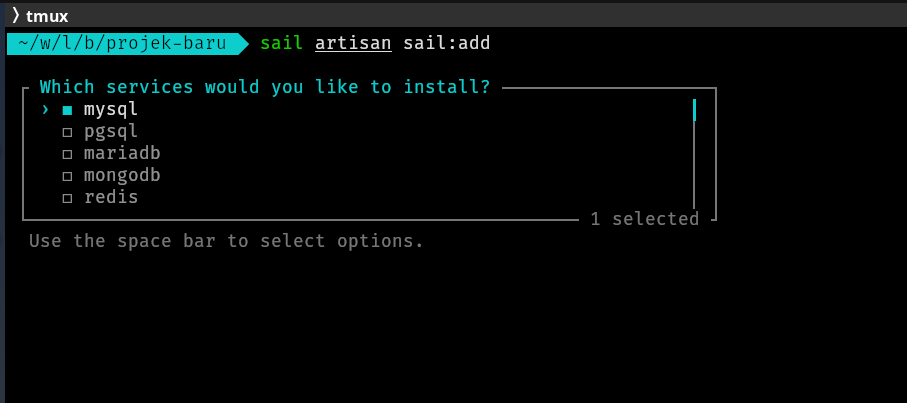
Task: Select the mysql option label
Action: (111, 109)
